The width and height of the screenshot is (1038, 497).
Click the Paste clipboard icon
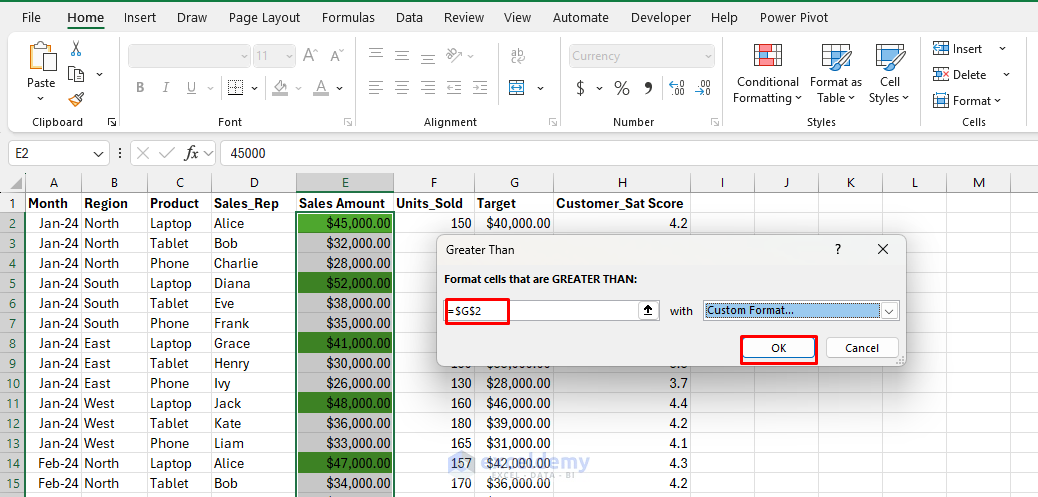point(42,57)
